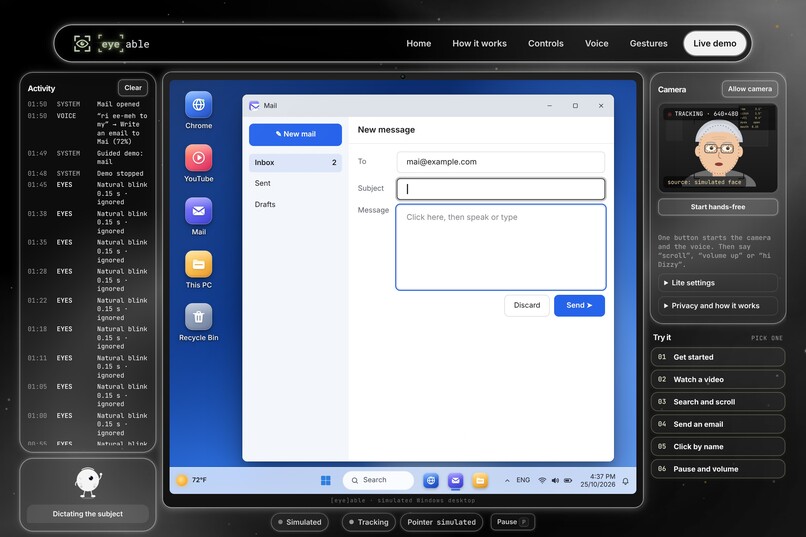Open the Chrome icon in the taskbar

(431, 480)
